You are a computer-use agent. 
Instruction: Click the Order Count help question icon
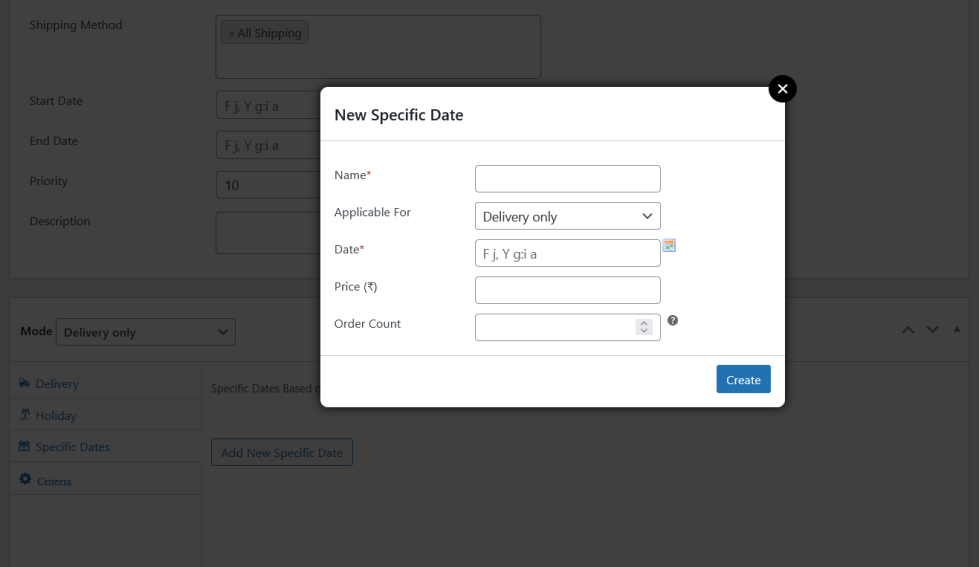[x=673, y=320]
